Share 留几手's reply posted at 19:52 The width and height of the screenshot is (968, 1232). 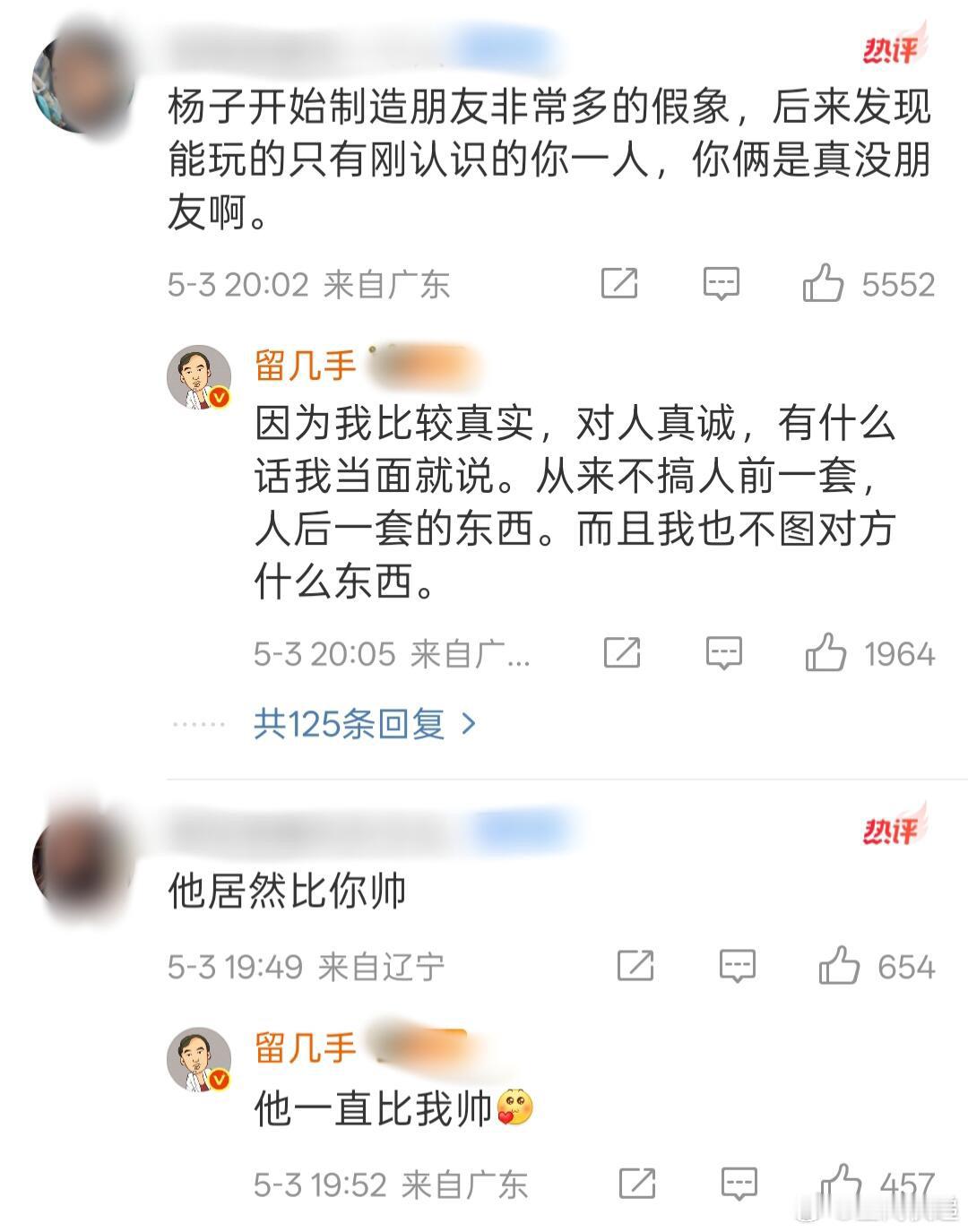[x=637, y=1184]
